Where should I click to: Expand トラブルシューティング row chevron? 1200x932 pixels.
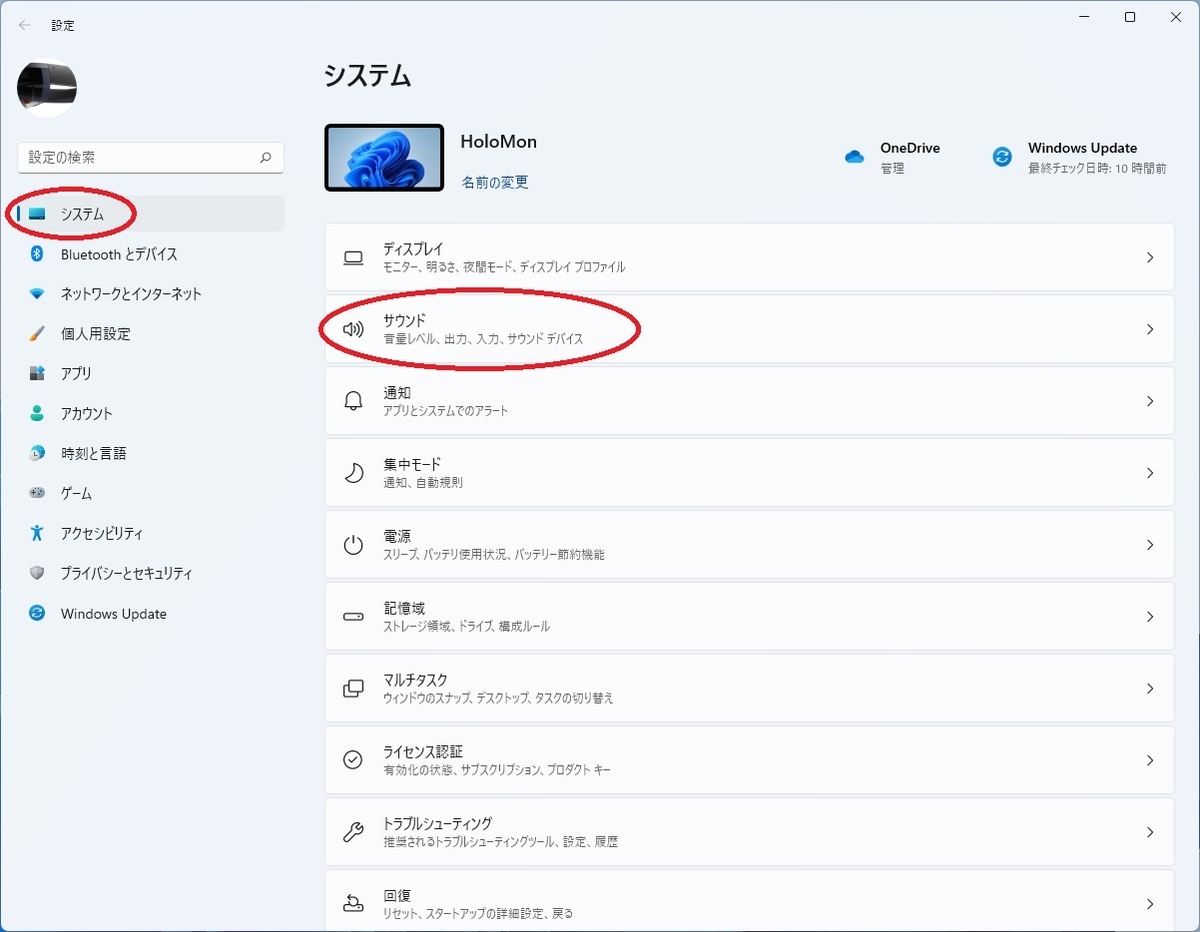[x=1150, y=832]
